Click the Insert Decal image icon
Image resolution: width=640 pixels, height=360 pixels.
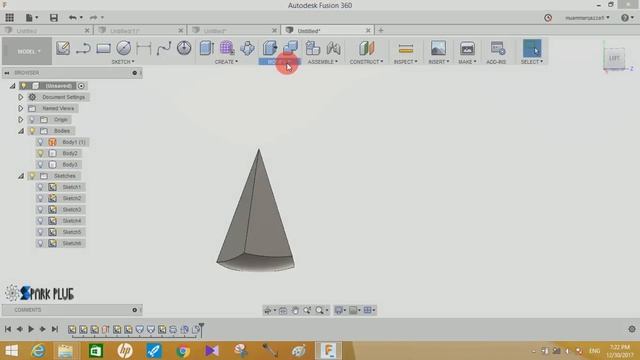coord(438,48)
